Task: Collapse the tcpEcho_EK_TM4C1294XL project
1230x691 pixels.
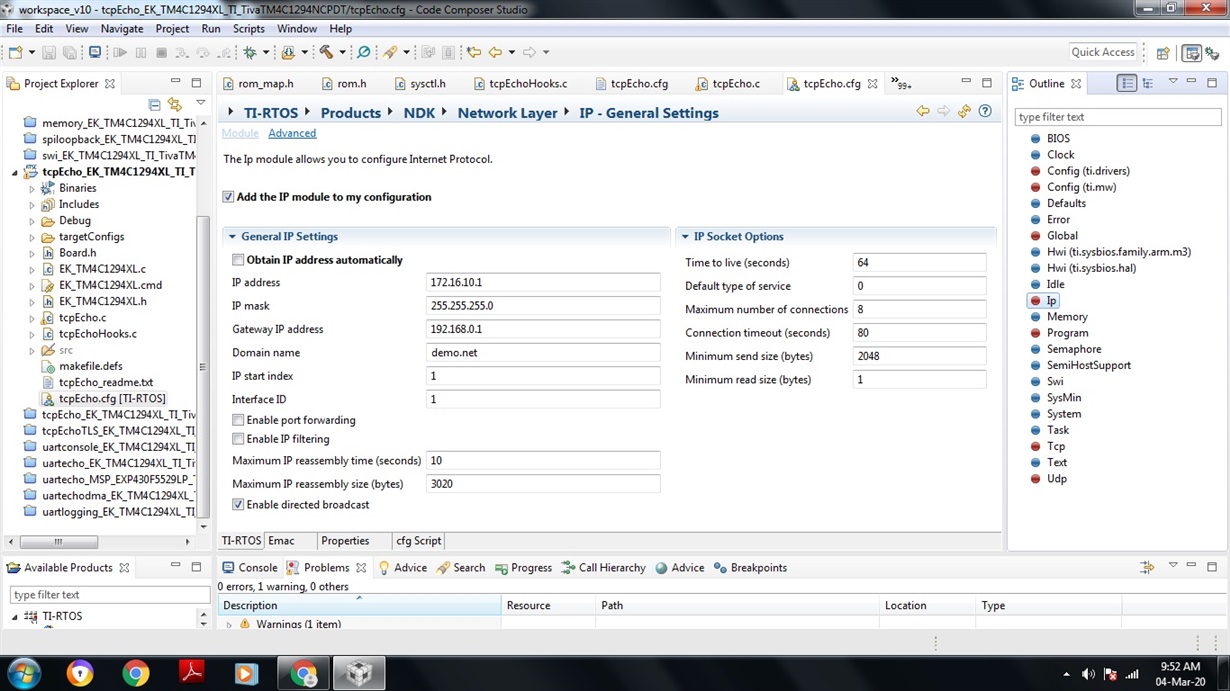Action: coord(15,172)
